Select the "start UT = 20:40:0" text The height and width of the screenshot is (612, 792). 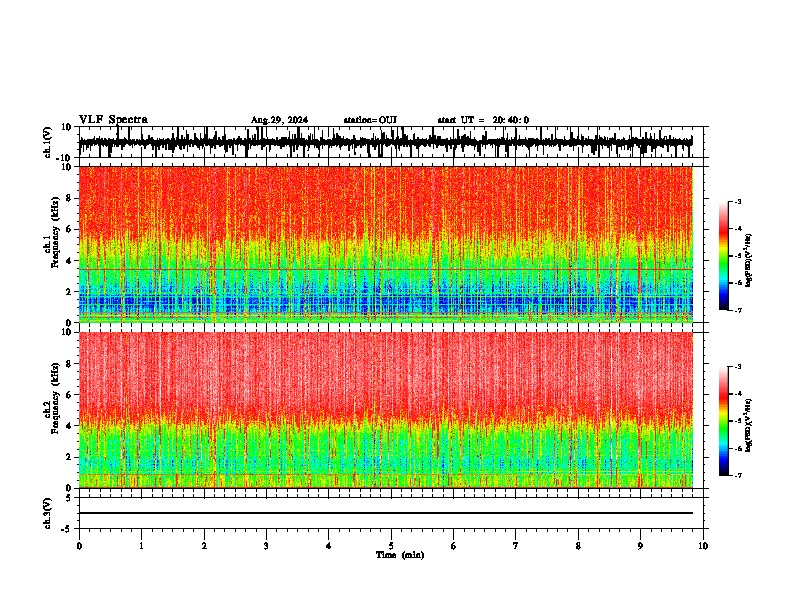483,120
